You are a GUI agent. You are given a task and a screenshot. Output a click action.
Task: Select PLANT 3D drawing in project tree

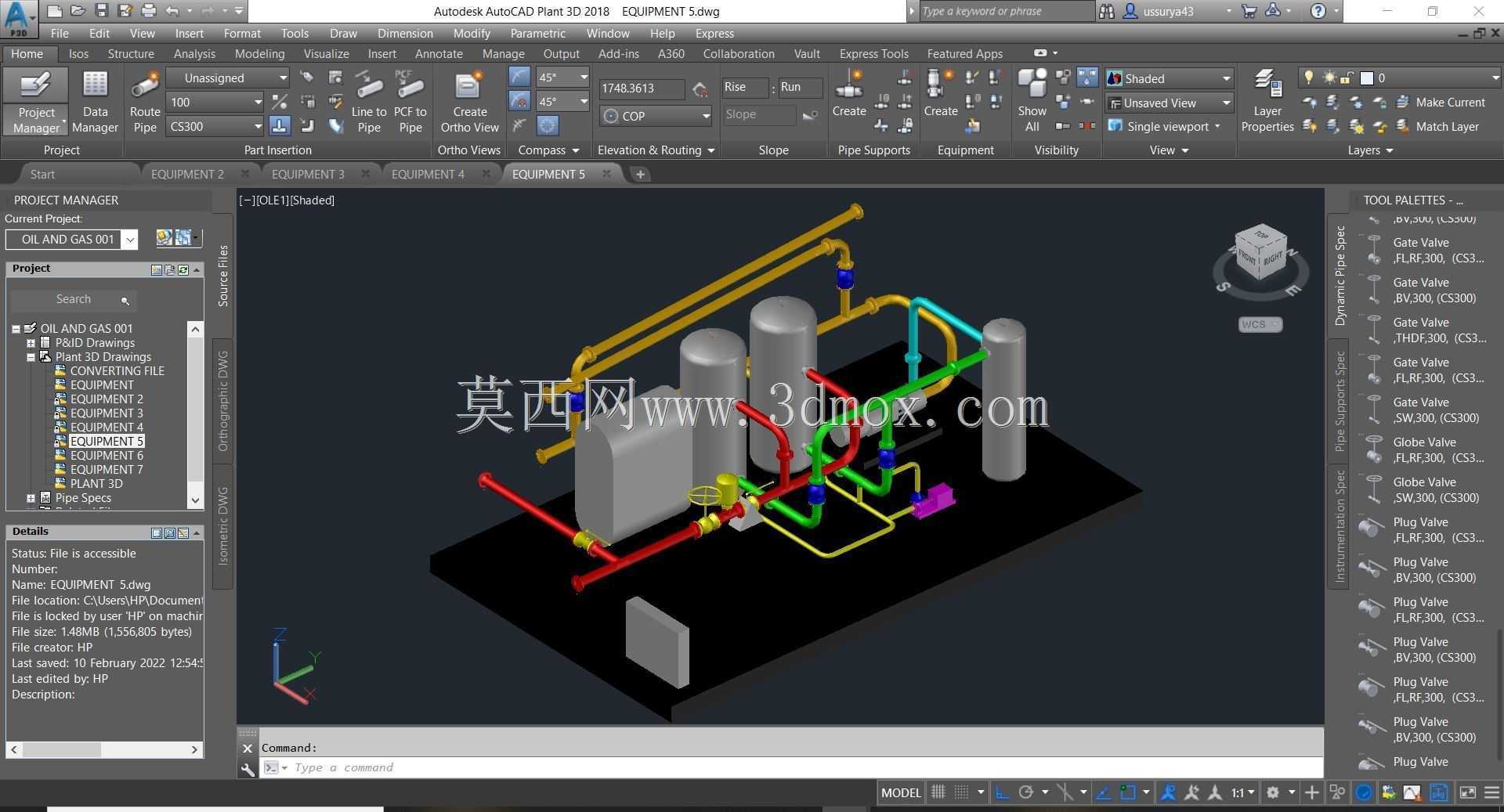click(96, 484)
